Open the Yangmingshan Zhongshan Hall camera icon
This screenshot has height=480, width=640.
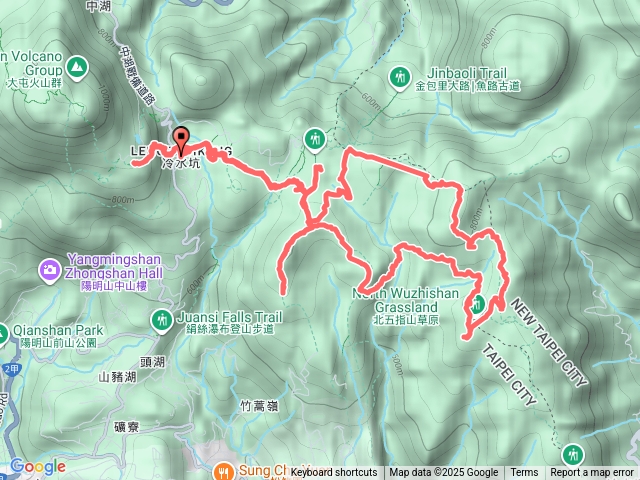pyautogui.click(x=50, y=271)
